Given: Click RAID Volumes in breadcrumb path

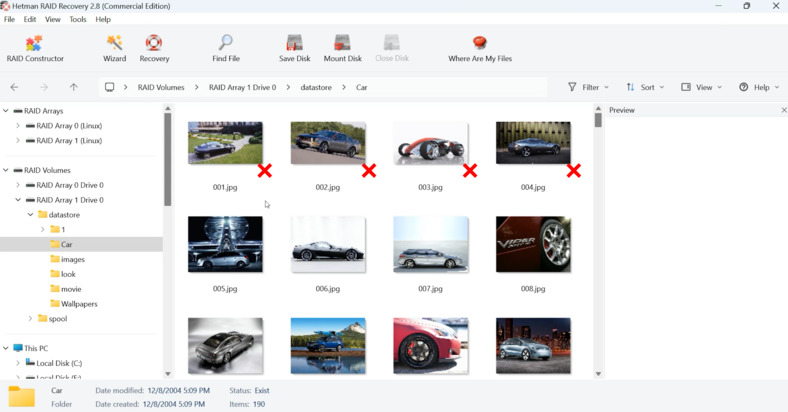Looking at the screenshot, I should click(x=161, y=87).
